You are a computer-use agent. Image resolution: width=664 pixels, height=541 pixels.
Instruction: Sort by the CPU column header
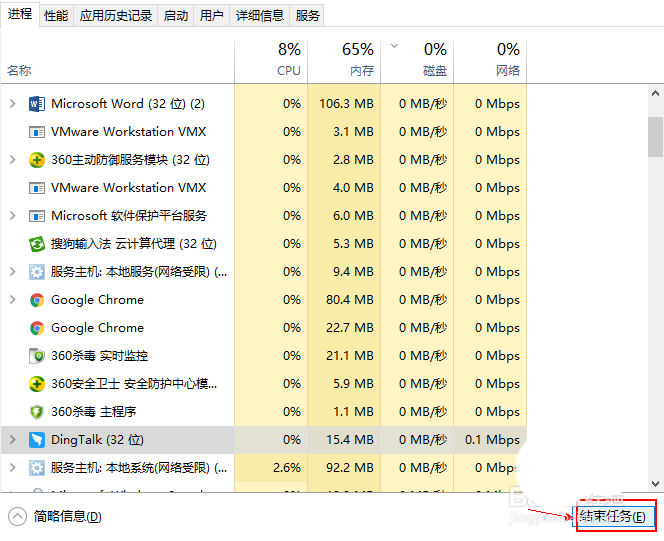271,62
